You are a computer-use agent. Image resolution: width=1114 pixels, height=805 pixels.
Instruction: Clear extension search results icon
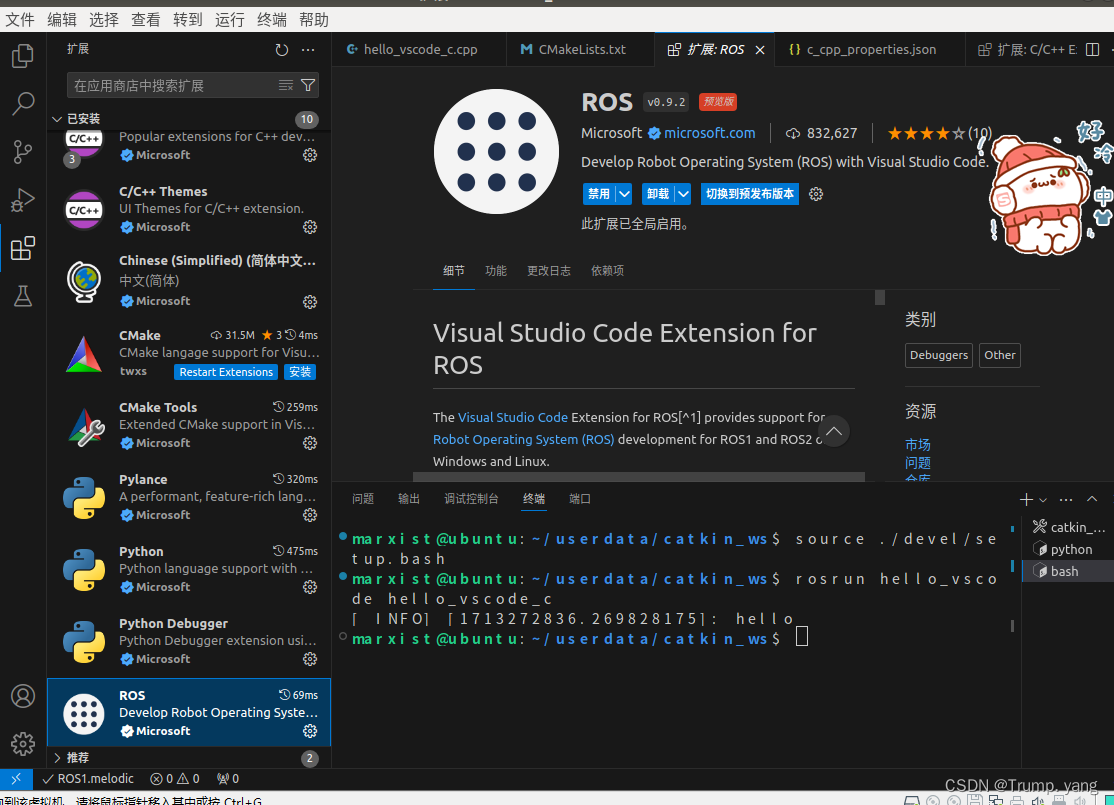[286, 85]
